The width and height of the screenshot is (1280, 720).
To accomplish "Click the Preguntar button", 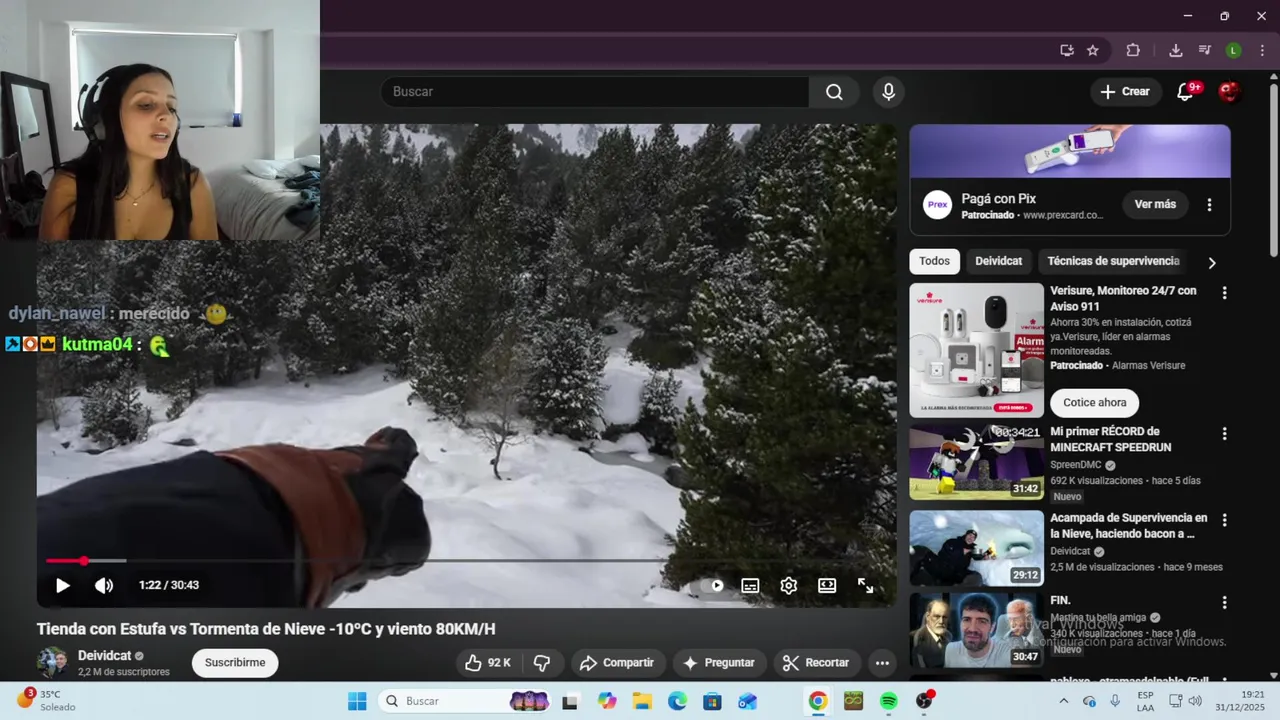I will [719, 663].
